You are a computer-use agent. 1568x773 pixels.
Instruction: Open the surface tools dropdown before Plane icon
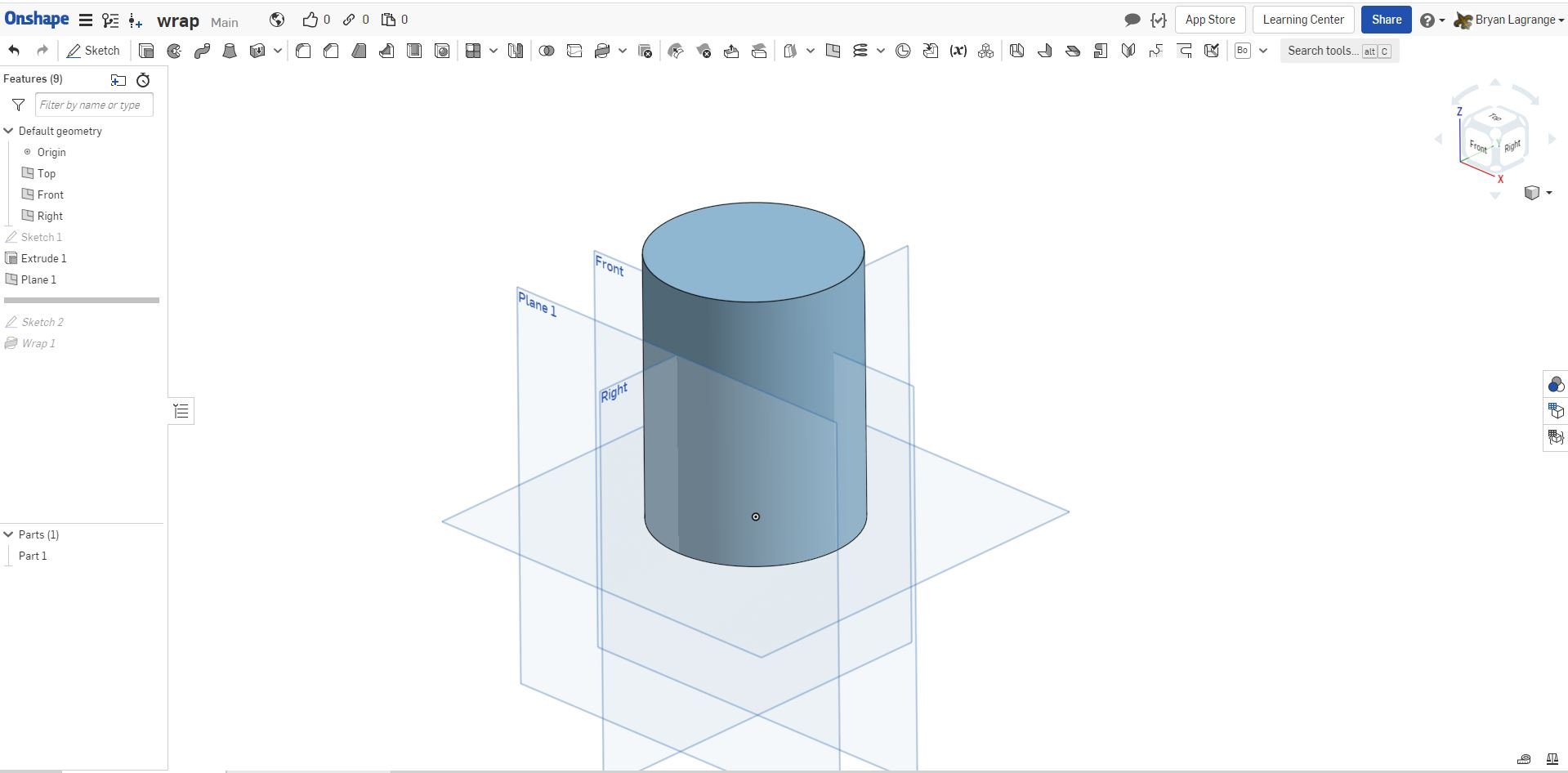(x=811, y=51)
